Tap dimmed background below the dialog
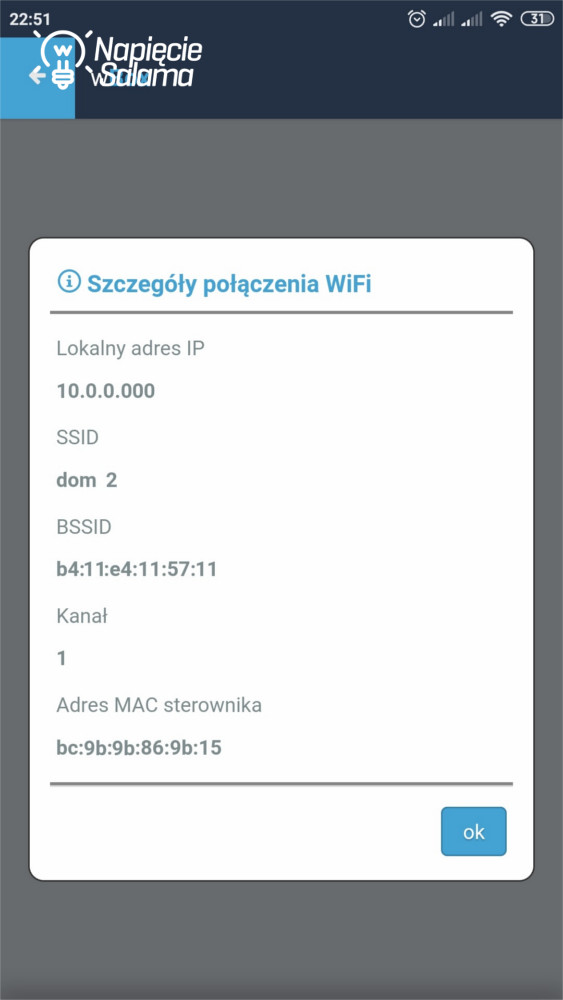Image resolution: width=563 pixels, height=1000 pixels. 281,938
